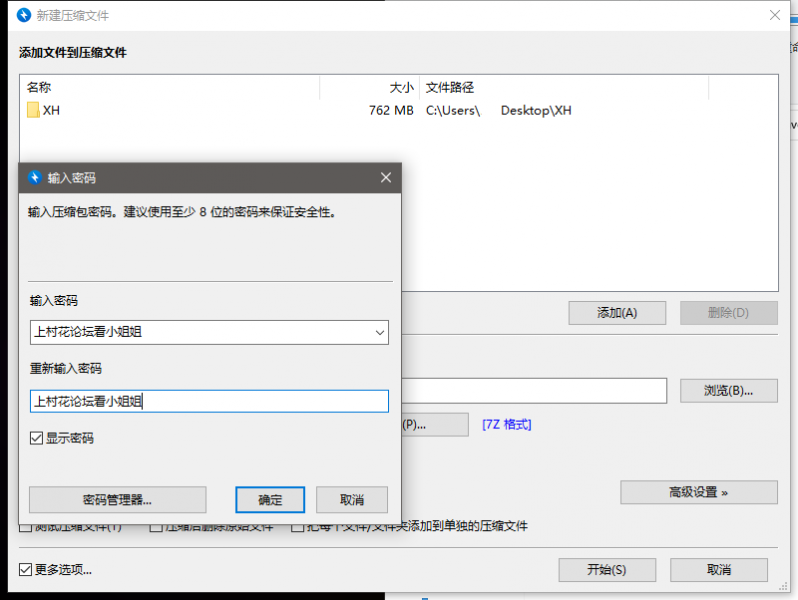Click into the 重新输入密码 field

(x=209, y=401)
